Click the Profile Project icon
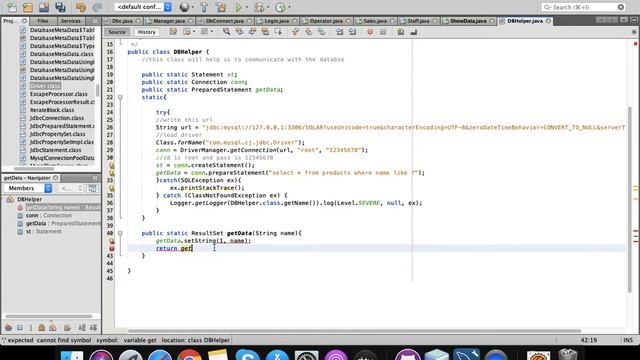 coord(280,7)
